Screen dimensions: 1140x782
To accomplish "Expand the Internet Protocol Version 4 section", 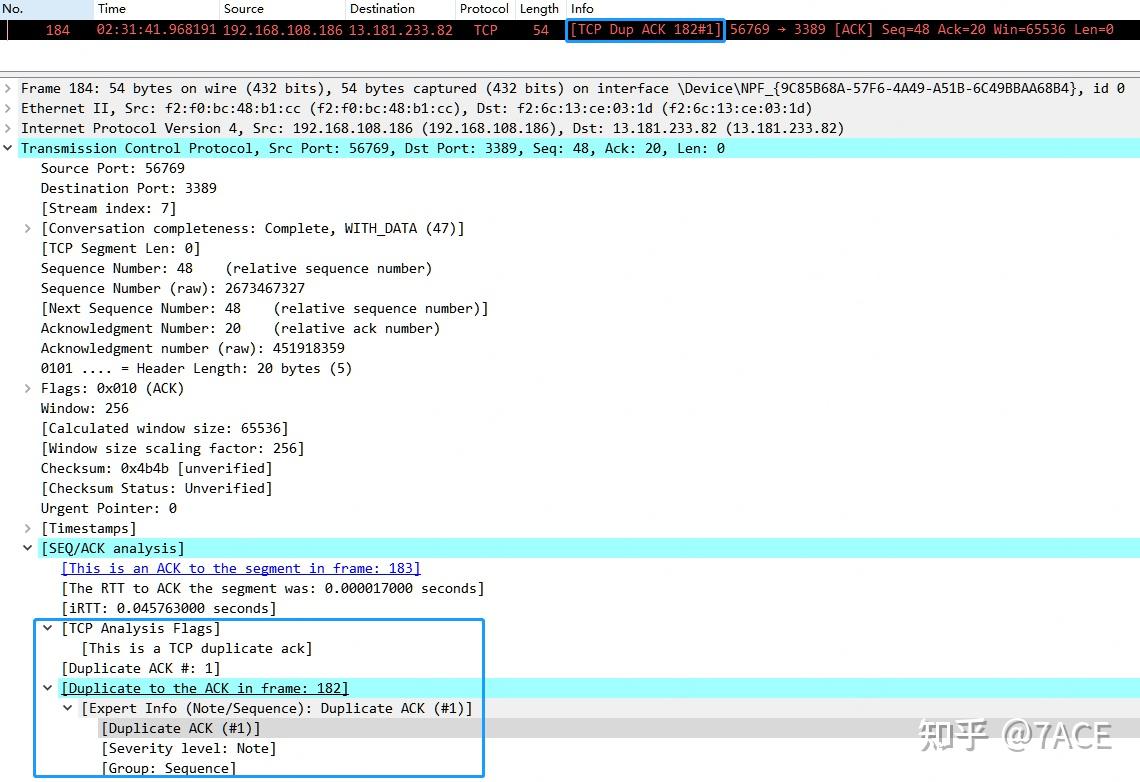I will point(8,128).
